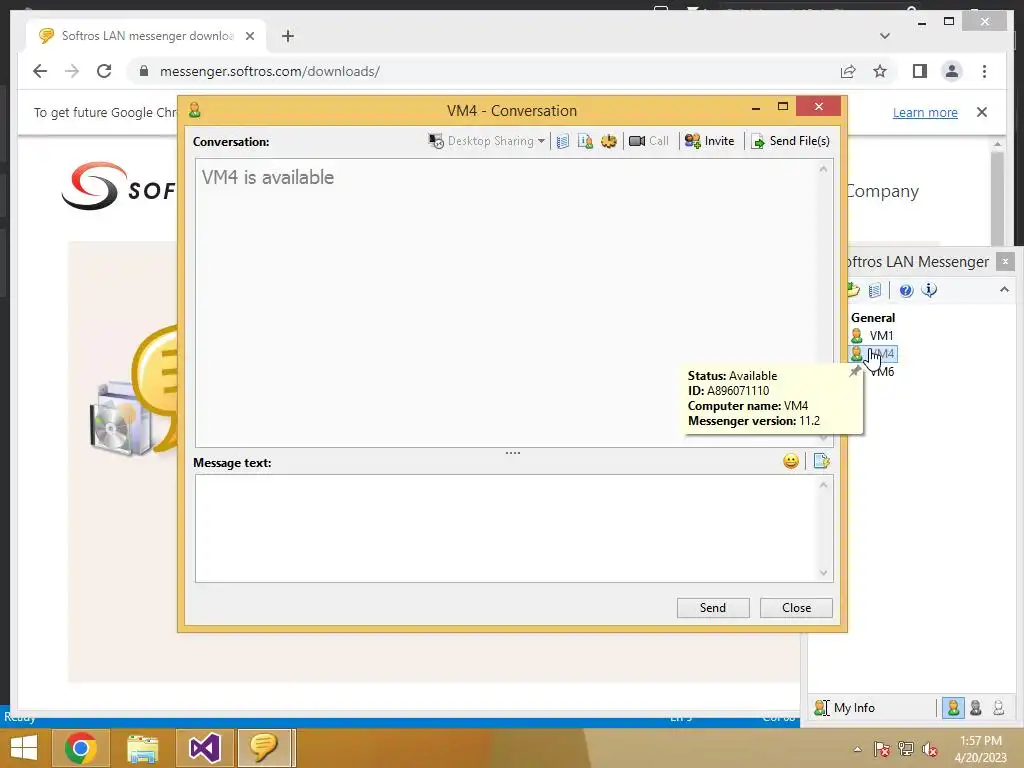Image resolution: width=1024 pixels, height=768 pixels.
Task: Click the volume icon in system tray
Action: point(930,750)
